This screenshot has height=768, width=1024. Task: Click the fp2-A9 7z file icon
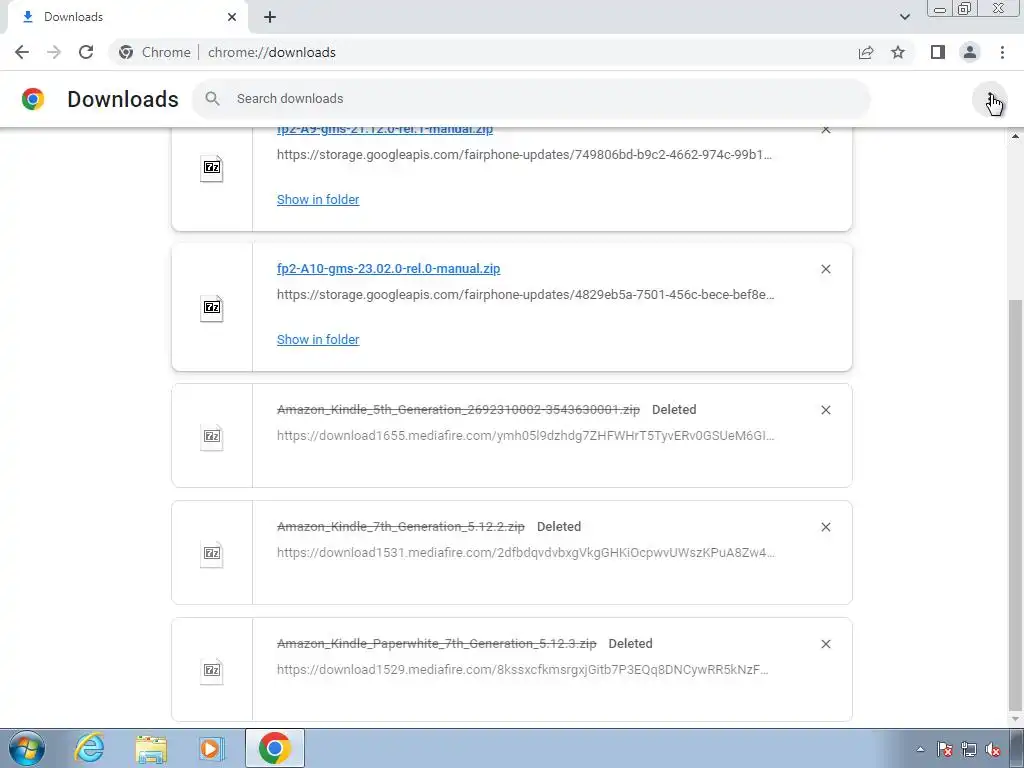[212, 168]
